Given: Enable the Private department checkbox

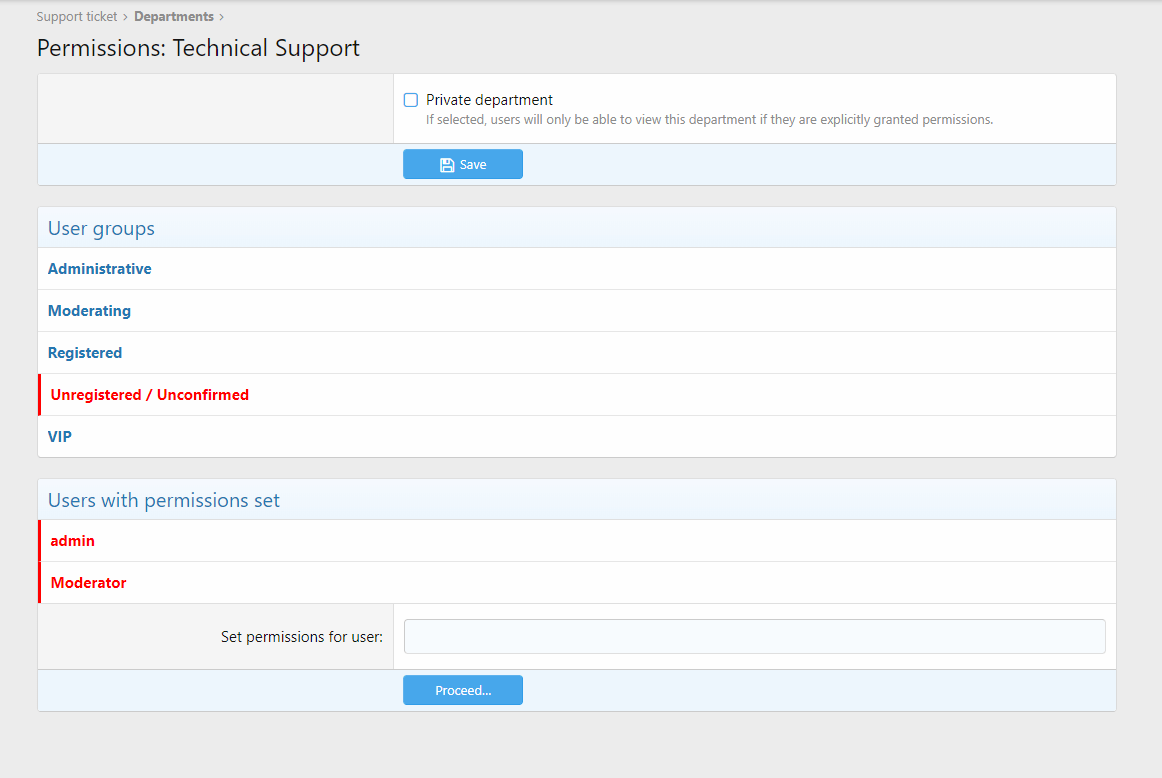Looking at the screenshot, I should click(411, 100).
